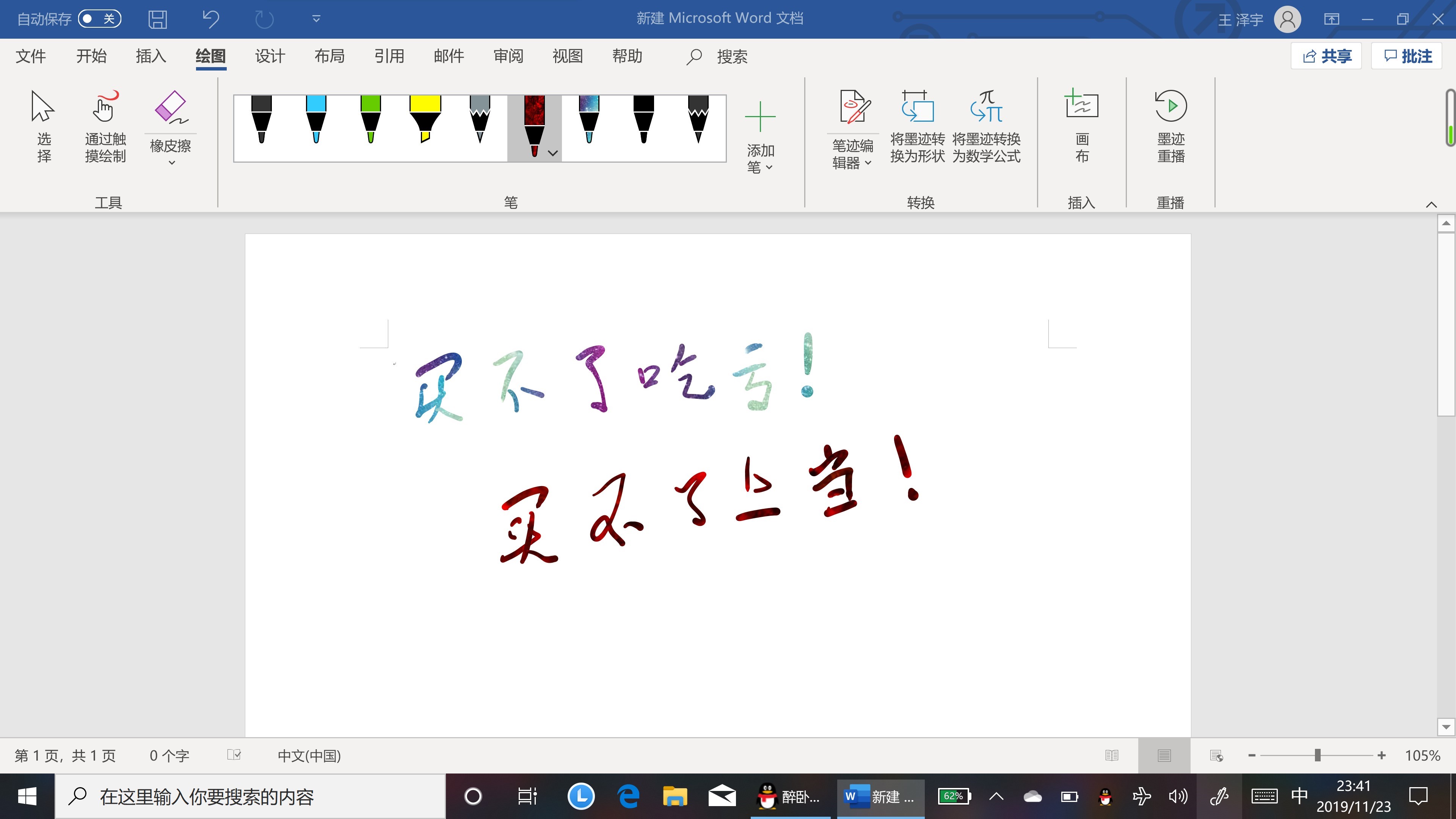Switch to the 插入 tab
Screen dimensions: 1456x819
[151, 56]
